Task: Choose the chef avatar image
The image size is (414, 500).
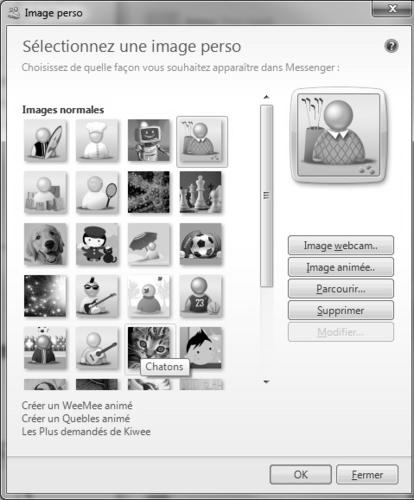Action: coord(97,140)
